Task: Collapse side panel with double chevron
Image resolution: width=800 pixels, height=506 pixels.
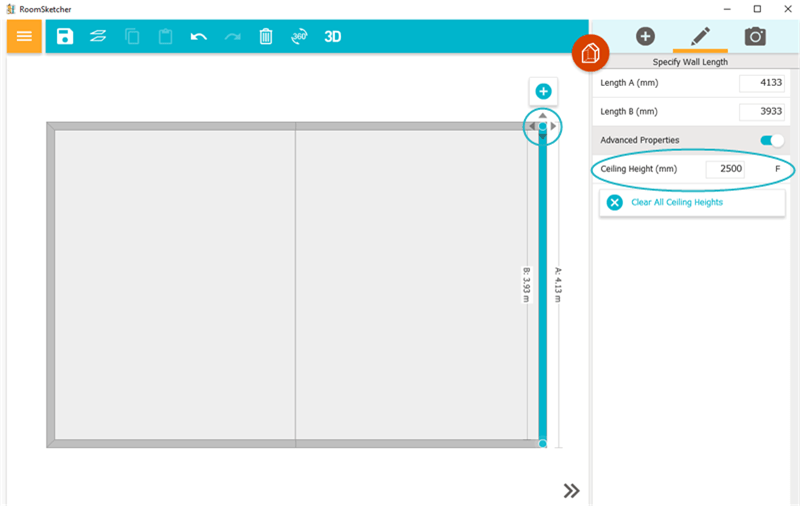Action: 571,490
